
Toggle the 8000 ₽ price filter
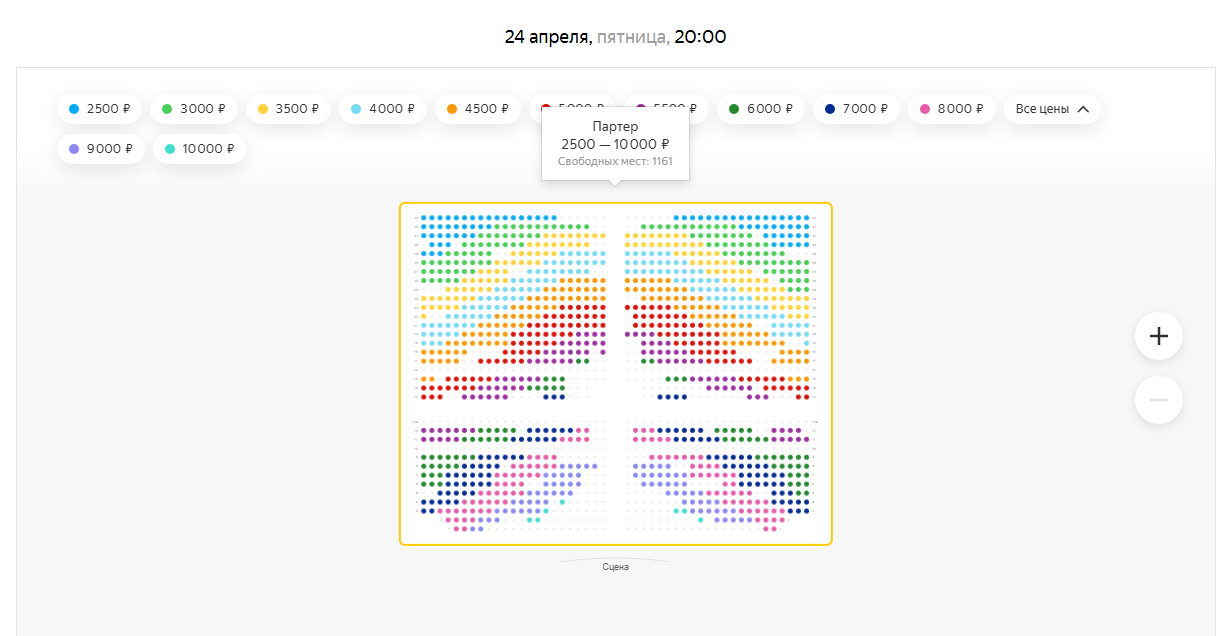point(951,109)
